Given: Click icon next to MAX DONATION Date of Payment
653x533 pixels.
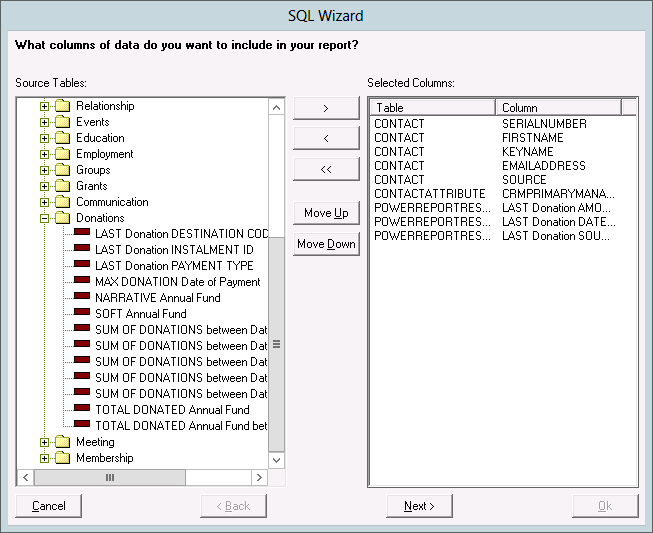Looking at the screenshot, I should [x=82, y=282].
